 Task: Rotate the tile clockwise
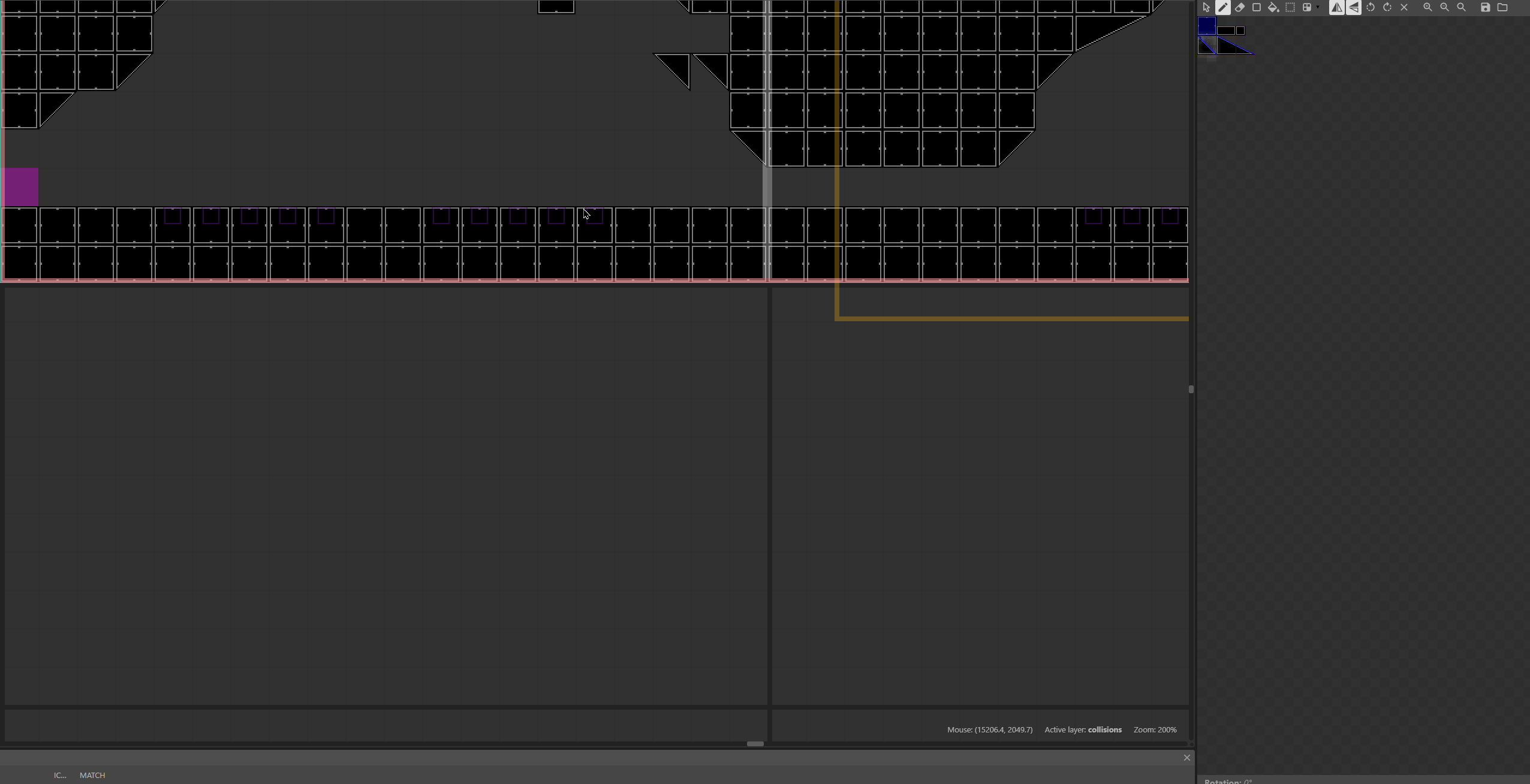[1387, 7]
